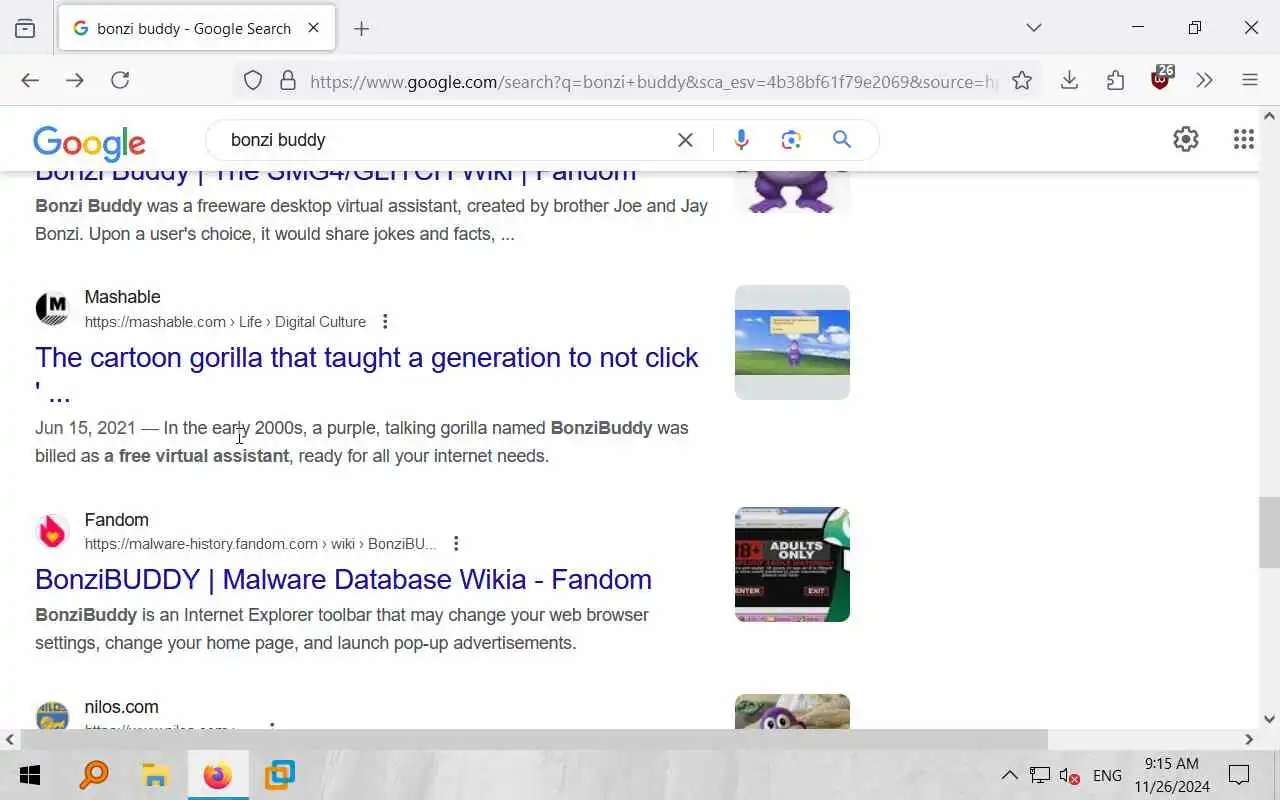
Task: Expand the list all tabs dropdown
Action: [x=1034, y=28]
